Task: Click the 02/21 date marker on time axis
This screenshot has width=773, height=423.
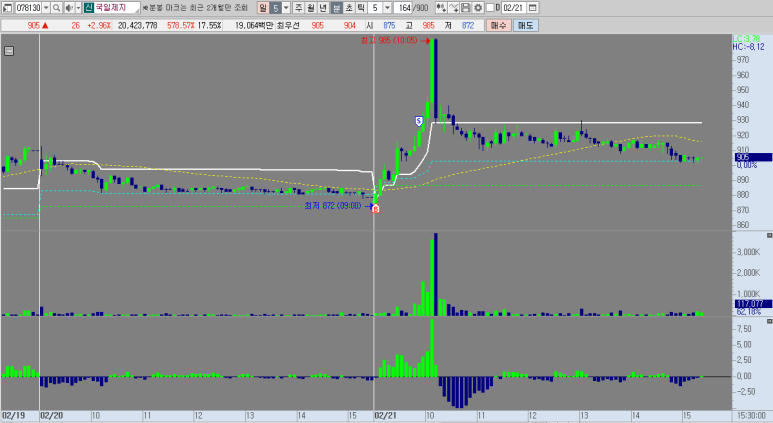Action: [385, 416]
